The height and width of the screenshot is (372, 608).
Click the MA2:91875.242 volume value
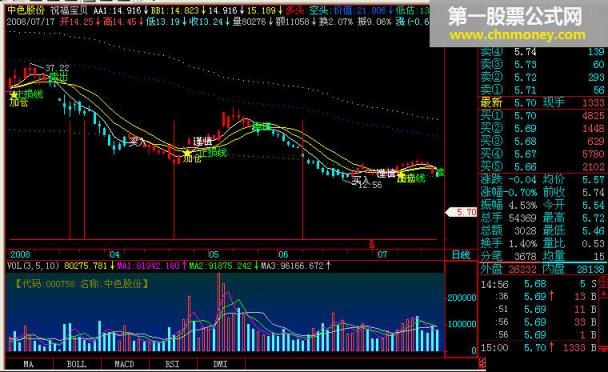[224, 266]
